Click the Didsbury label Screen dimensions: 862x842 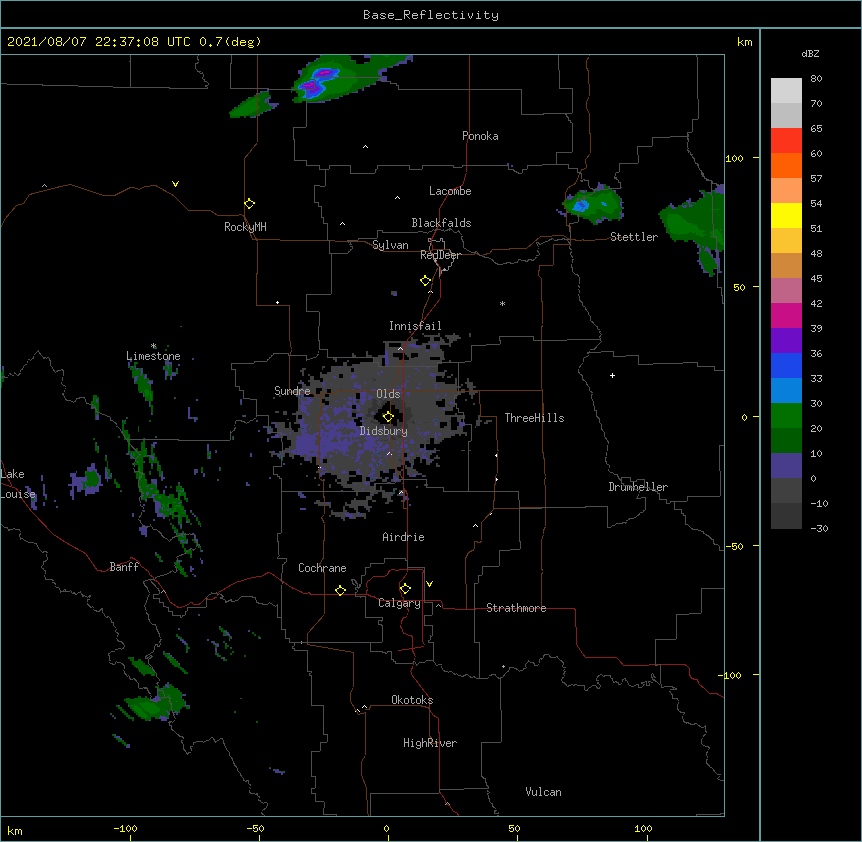[x=384, y=431]
